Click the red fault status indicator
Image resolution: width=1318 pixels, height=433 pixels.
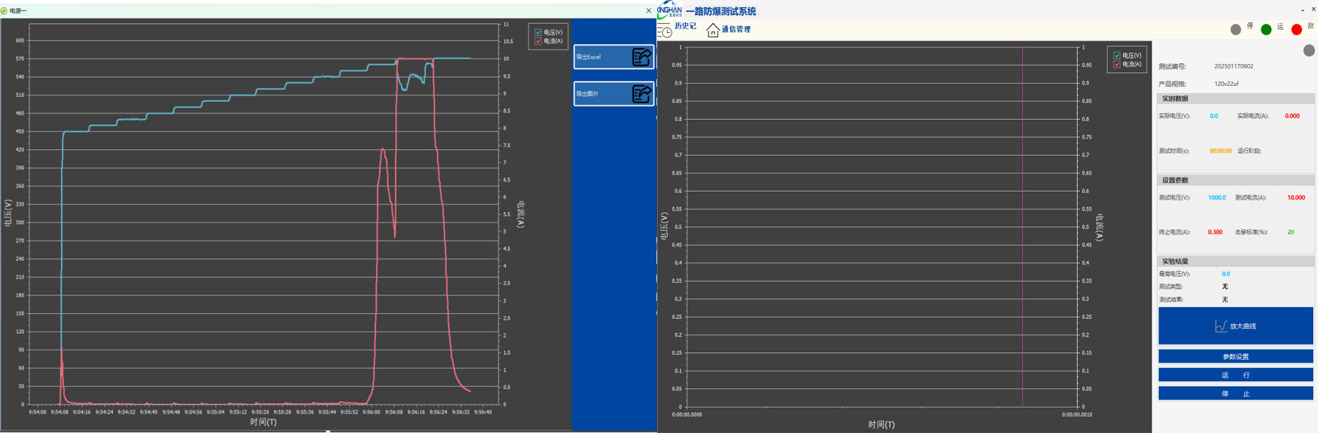point(1296,30)
